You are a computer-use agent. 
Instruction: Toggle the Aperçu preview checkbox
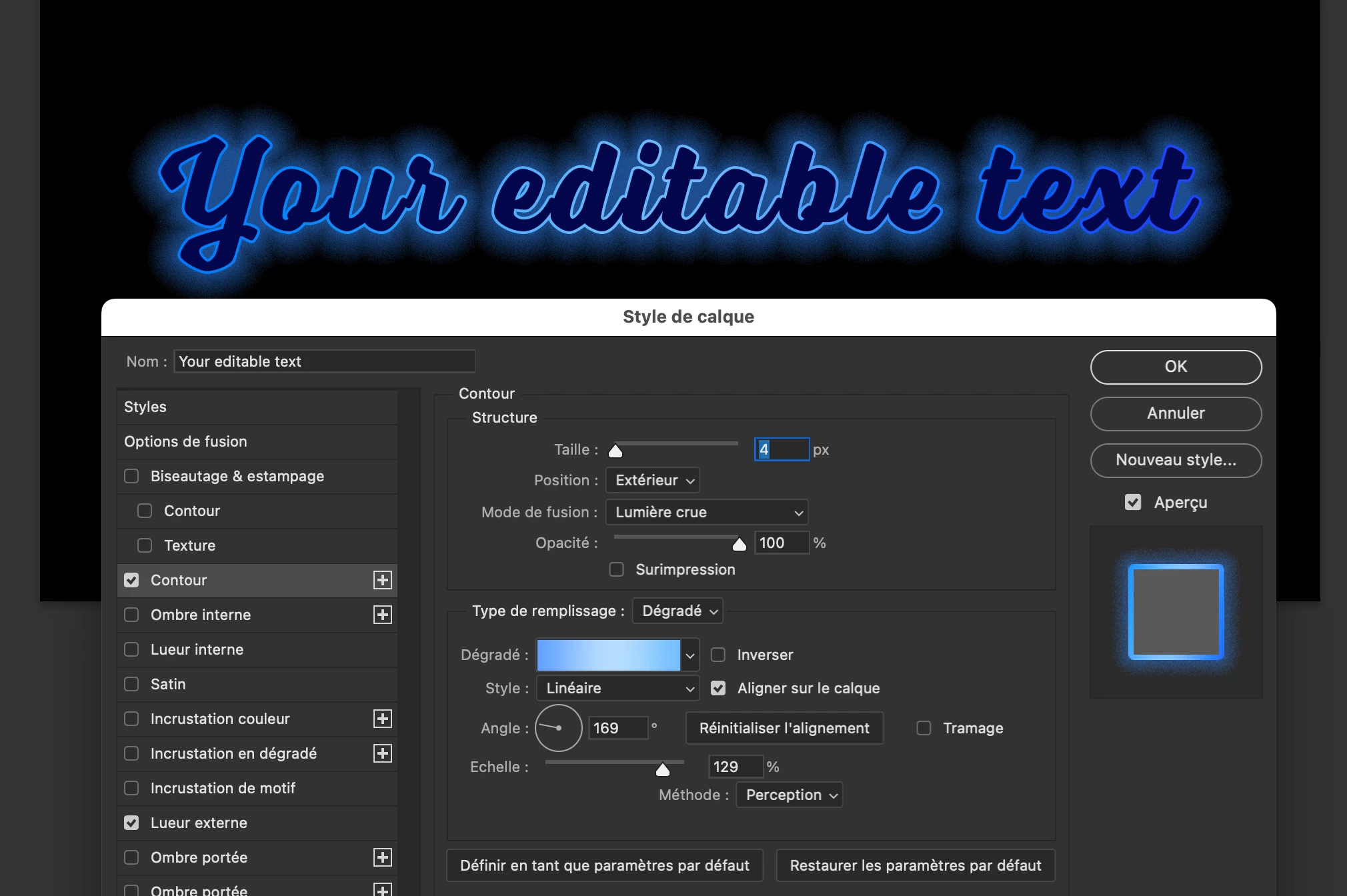[x=1132, y=502]
